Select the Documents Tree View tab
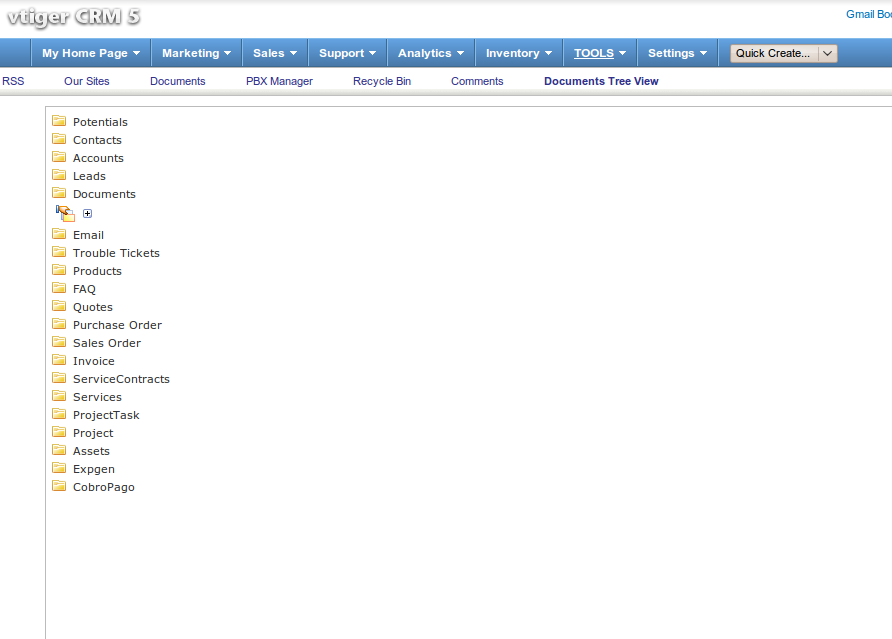Image resolution: width=892 pixels, height=639 pixels. 601,81
